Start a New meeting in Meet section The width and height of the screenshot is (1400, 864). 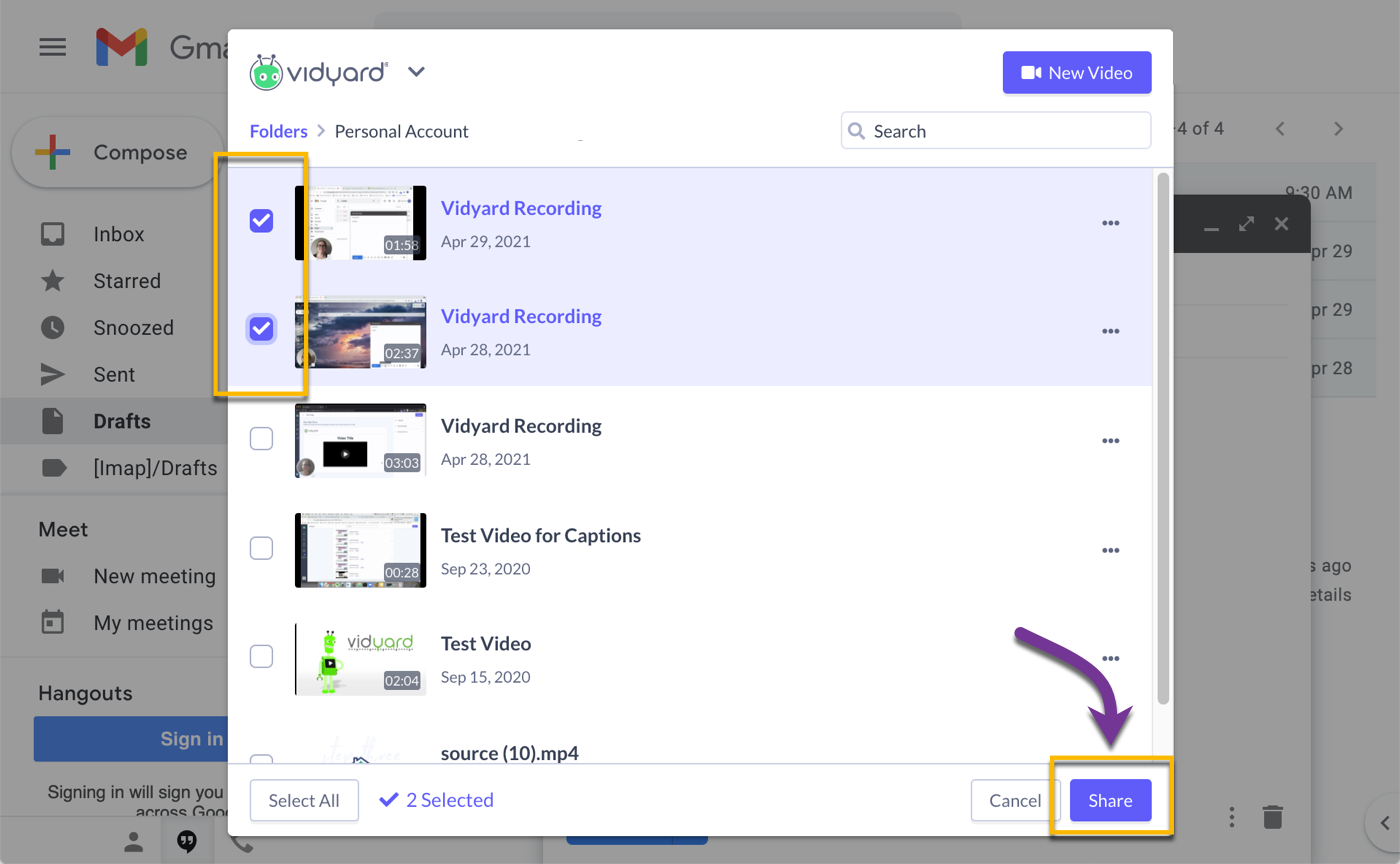tap(154, 576)
